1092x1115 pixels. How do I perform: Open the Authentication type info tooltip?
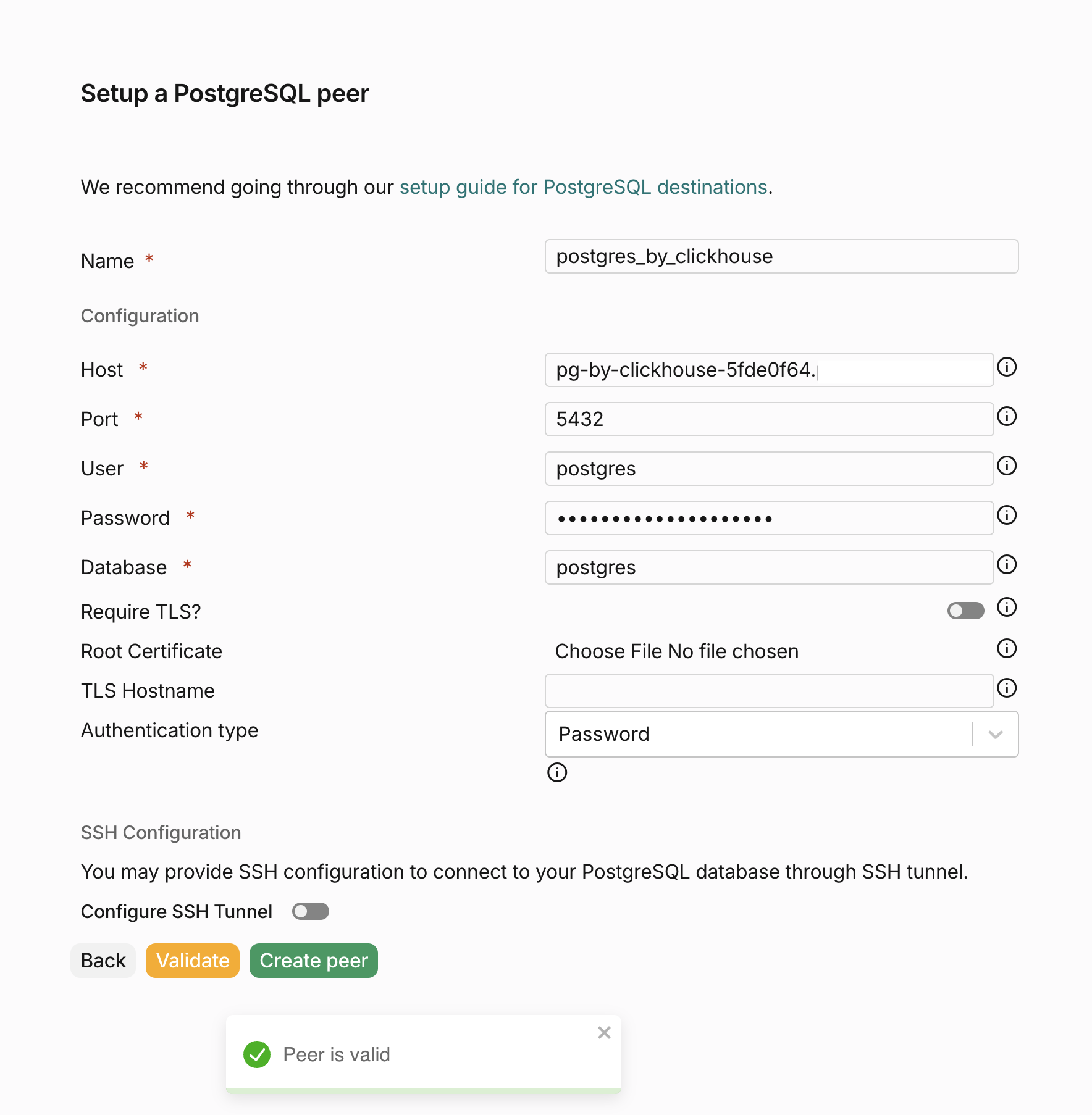point(556,772)
